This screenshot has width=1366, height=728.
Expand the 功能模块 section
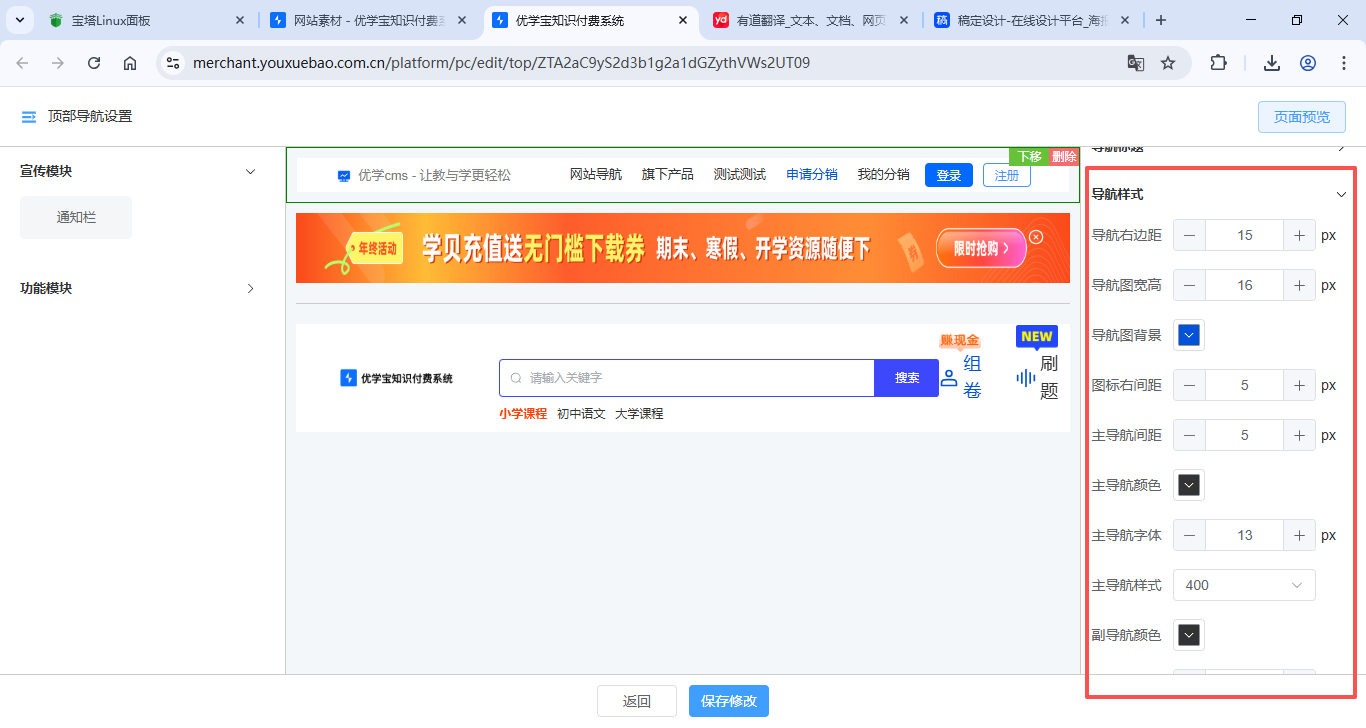pyautogui.click(x=251, y=289)
